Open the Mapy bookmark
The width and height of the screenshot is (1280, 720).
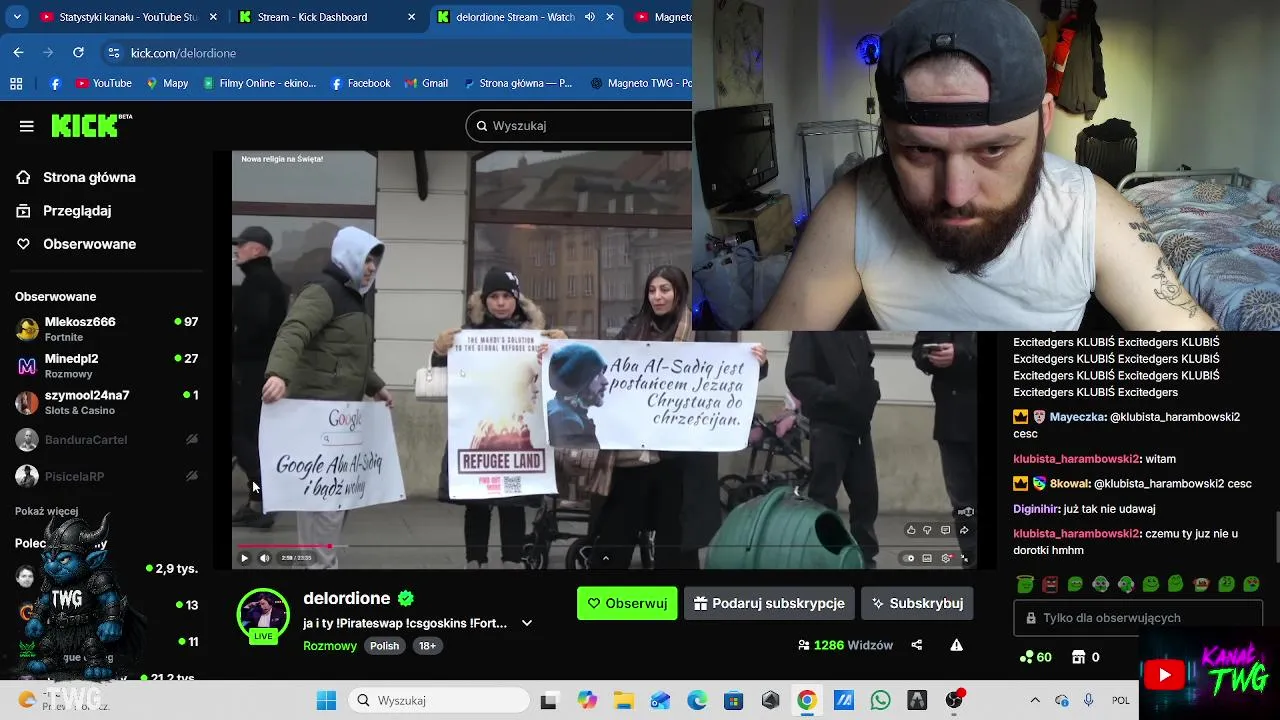pyautogui.click(x=167, y=84)
